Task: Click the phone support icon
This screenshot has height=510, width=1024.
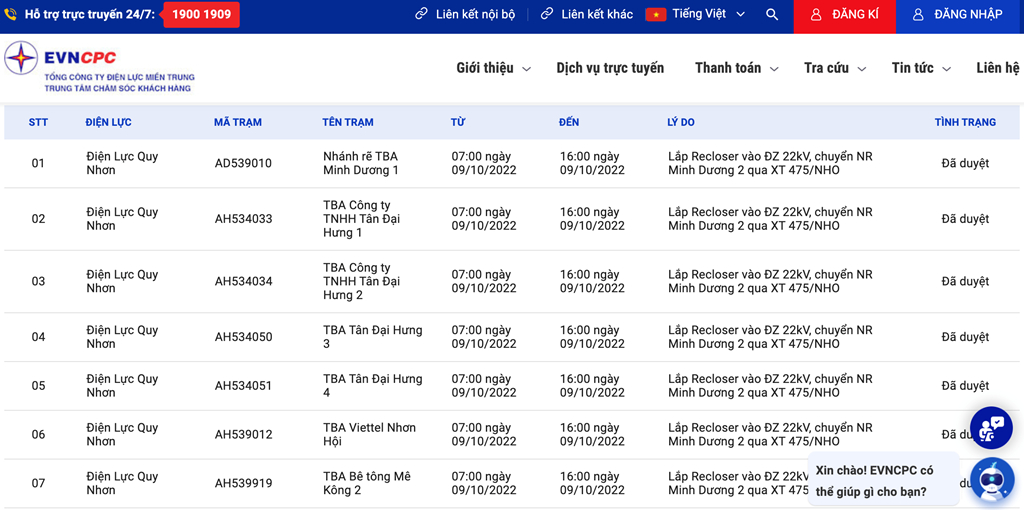Action: tap(10, 14)
